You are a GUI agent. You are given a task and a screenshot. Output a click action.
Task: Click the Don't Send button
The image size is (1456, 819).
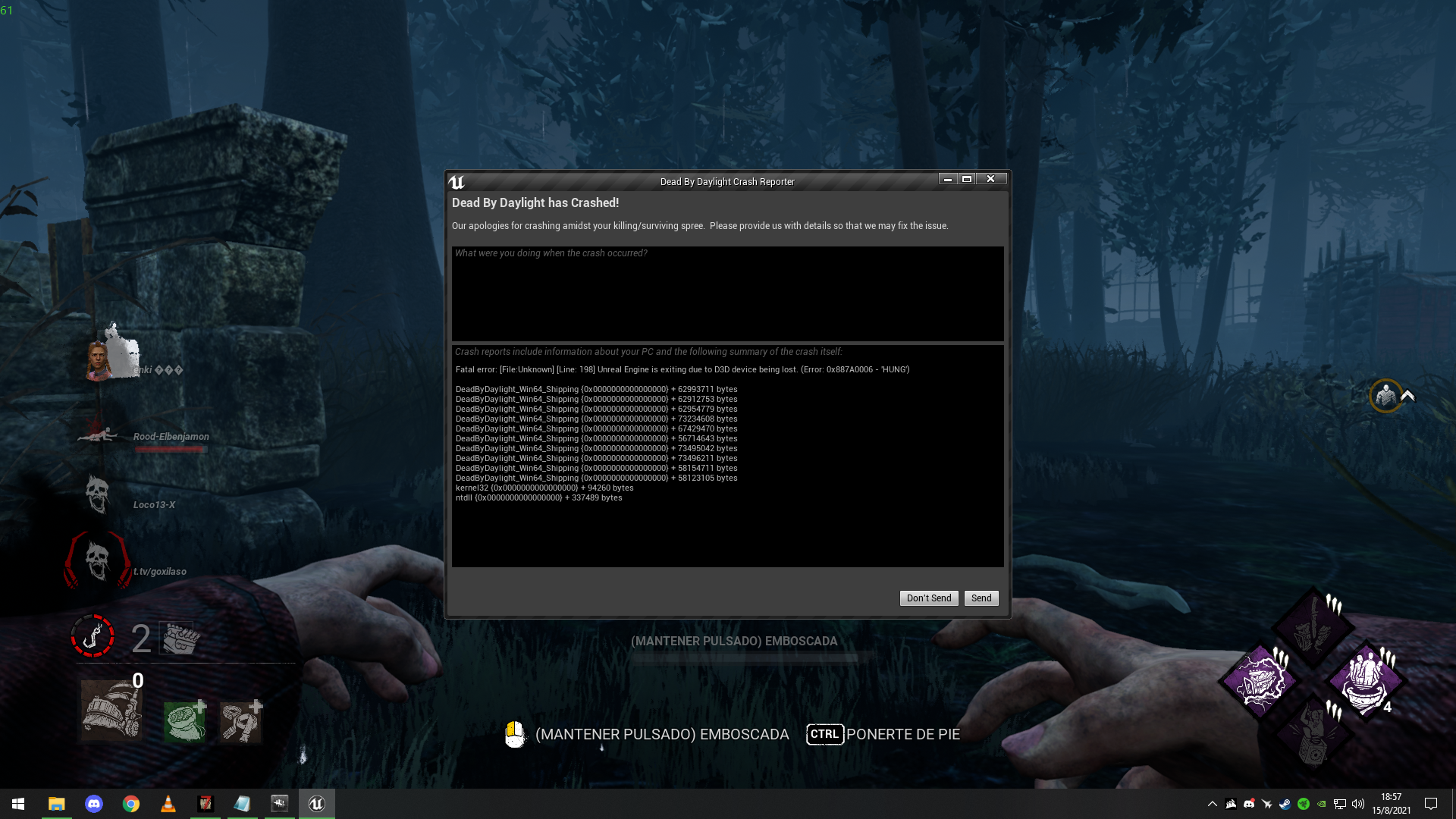928,598
